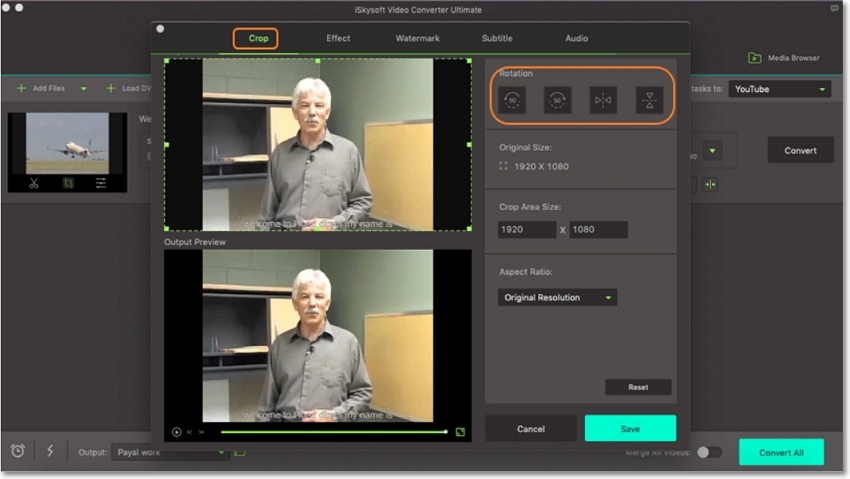Play the output preview video
Image resolution: width=850 pixels, height=479 pixels.
pos(177,432)
